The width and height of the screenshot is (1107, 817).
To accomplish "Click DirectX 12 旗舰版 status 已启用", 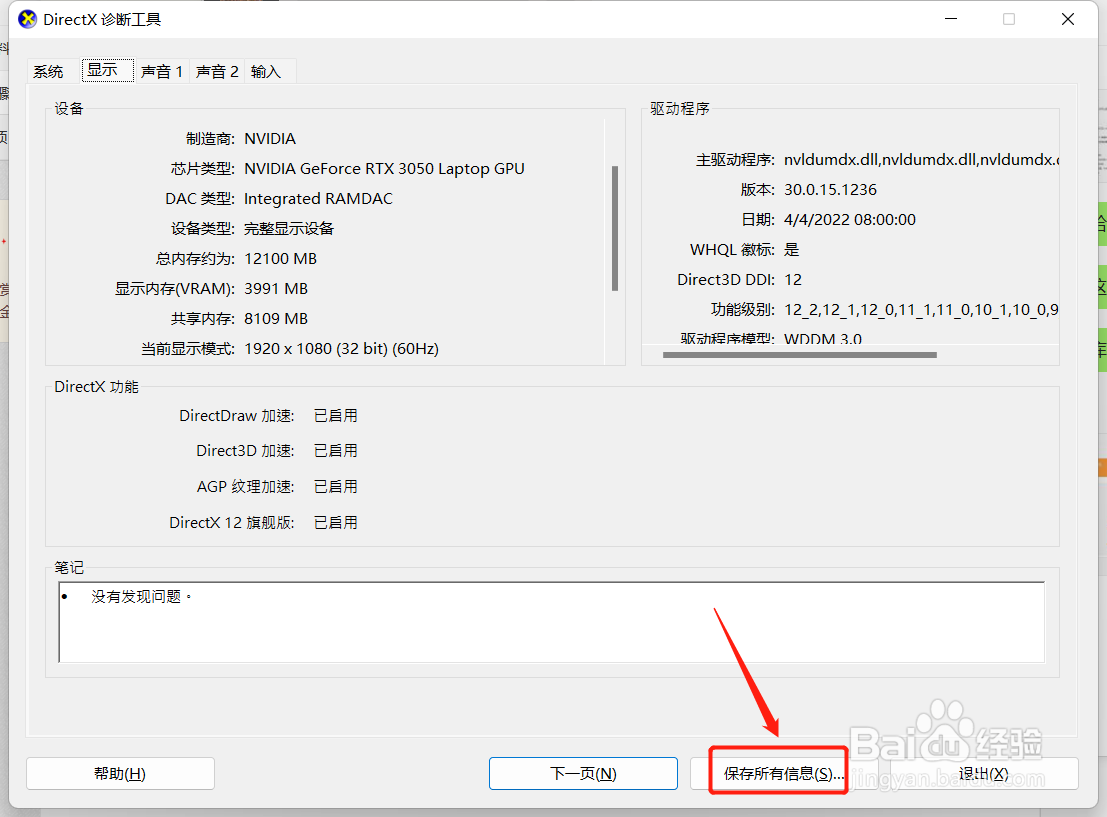I will coord(335,523).
